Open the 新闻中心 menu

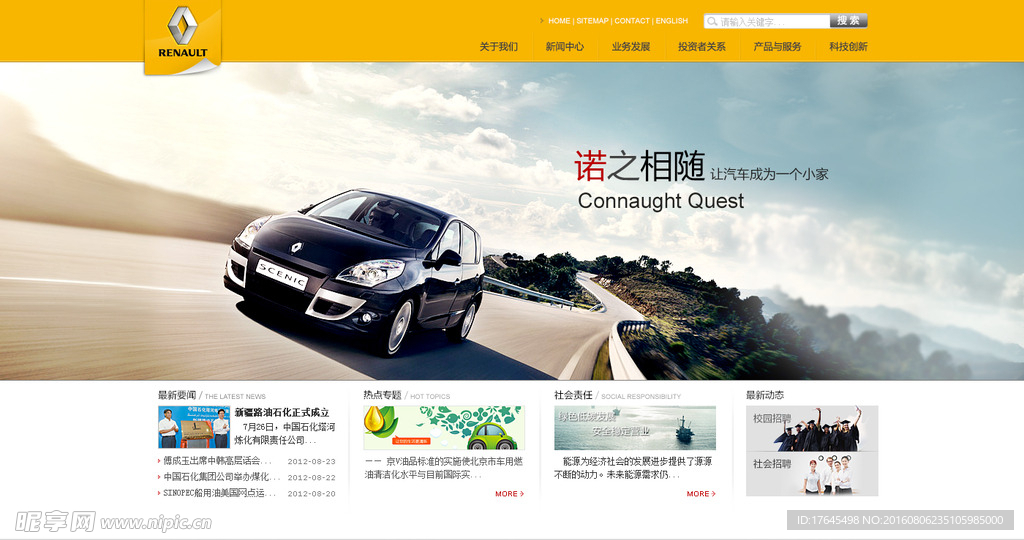(x=565, y=46)
